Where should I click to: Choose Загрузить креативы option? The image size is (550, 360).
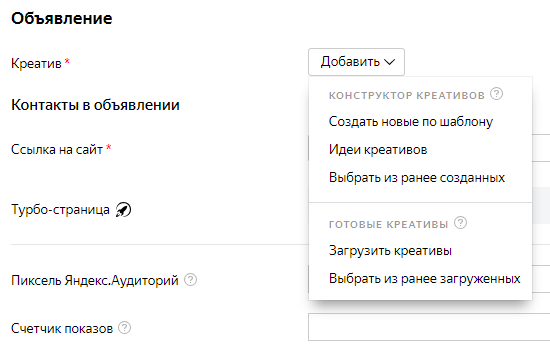coord(390,251)
